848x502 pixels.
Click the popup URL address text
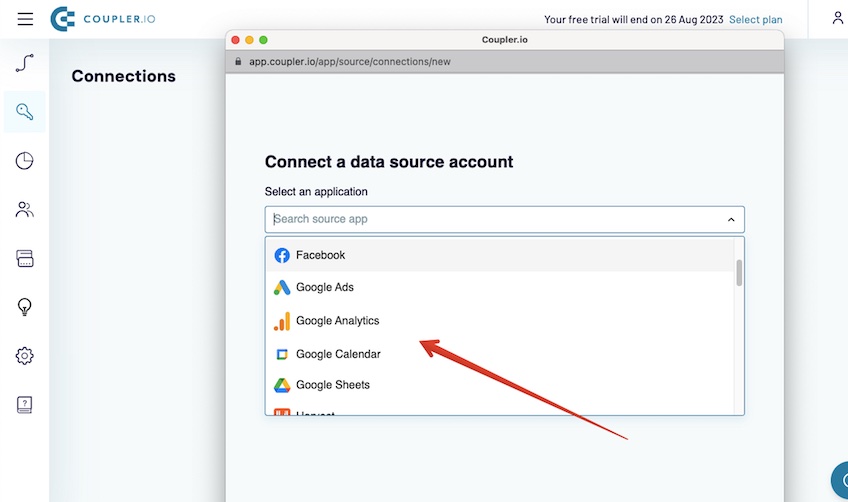click(349, 62)
